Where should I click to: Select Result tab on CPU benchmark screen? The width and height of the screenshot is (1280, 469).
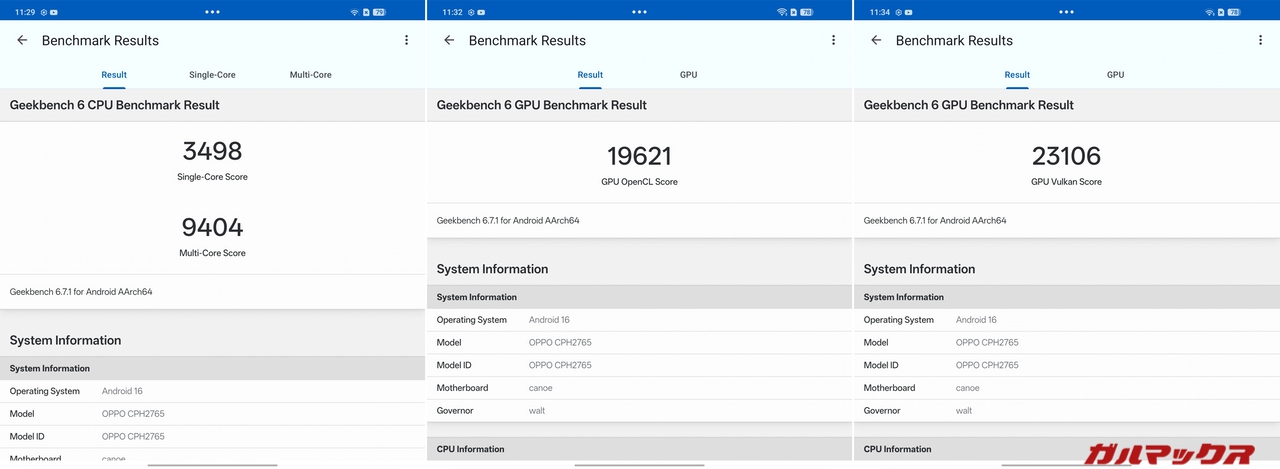pos(114,75)
